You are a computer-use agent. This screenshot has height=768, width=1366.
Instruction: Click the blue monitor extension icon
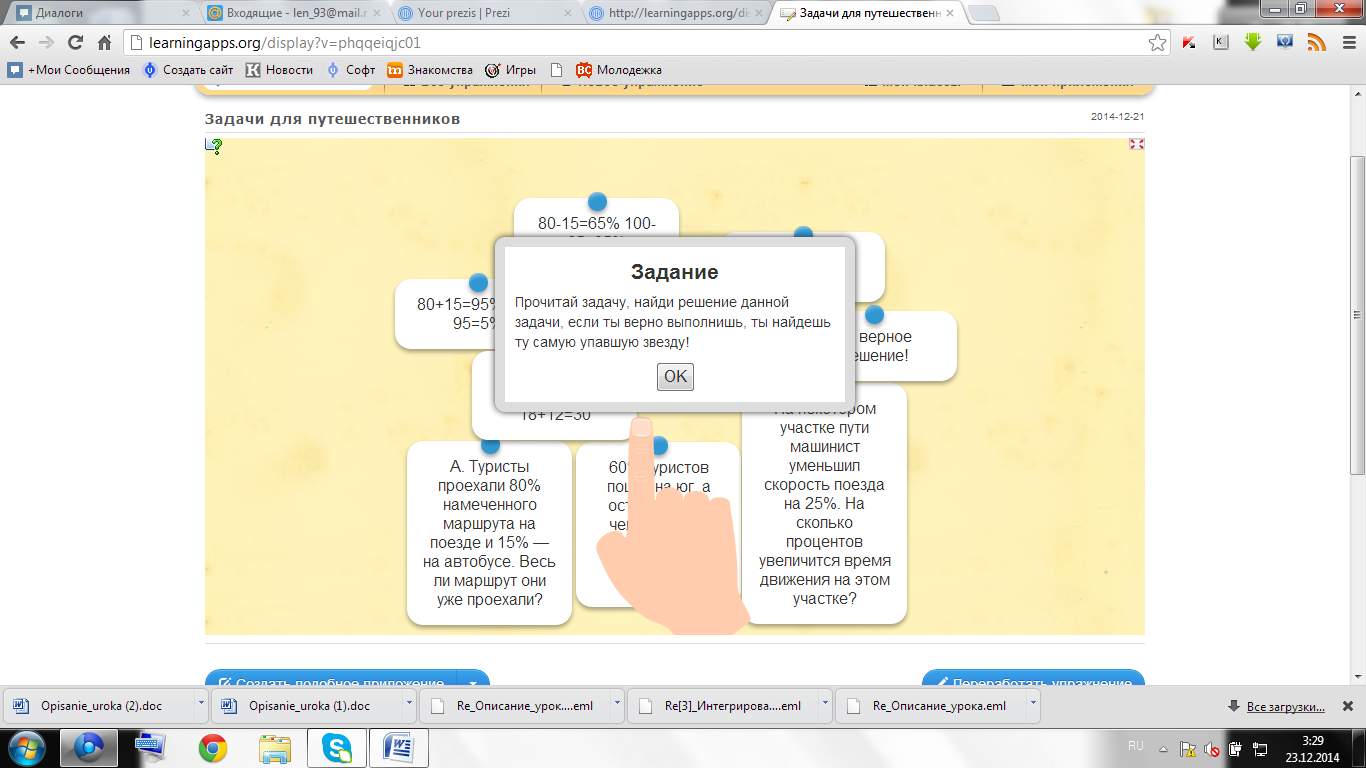coord(1285,43)
